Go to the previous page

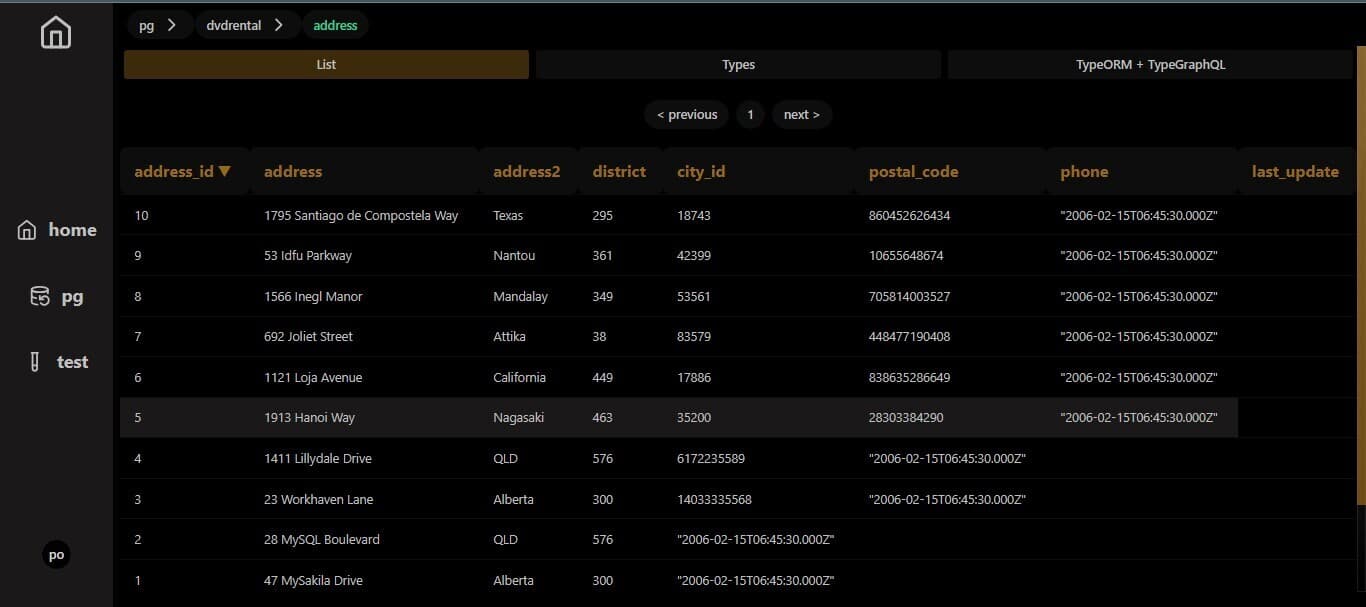pyautogui.click(x=687, y=114)
